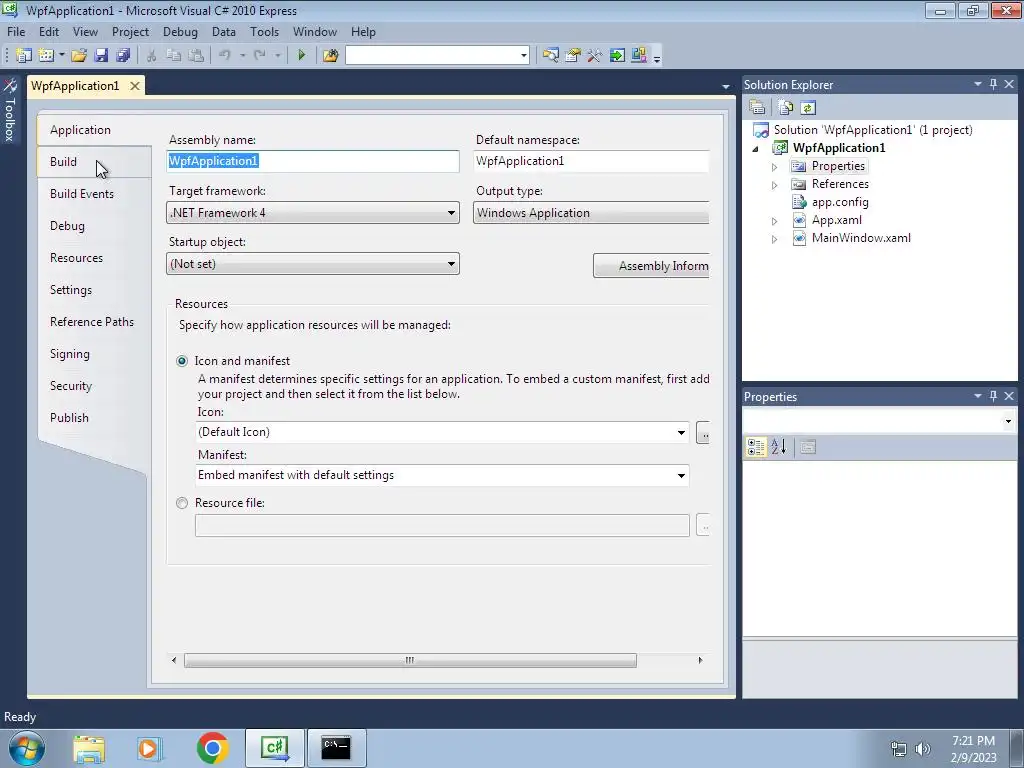1024x768 pixels.
Task: Collapse the WpfApplication1 project node
Action: (x=756, y=149)
